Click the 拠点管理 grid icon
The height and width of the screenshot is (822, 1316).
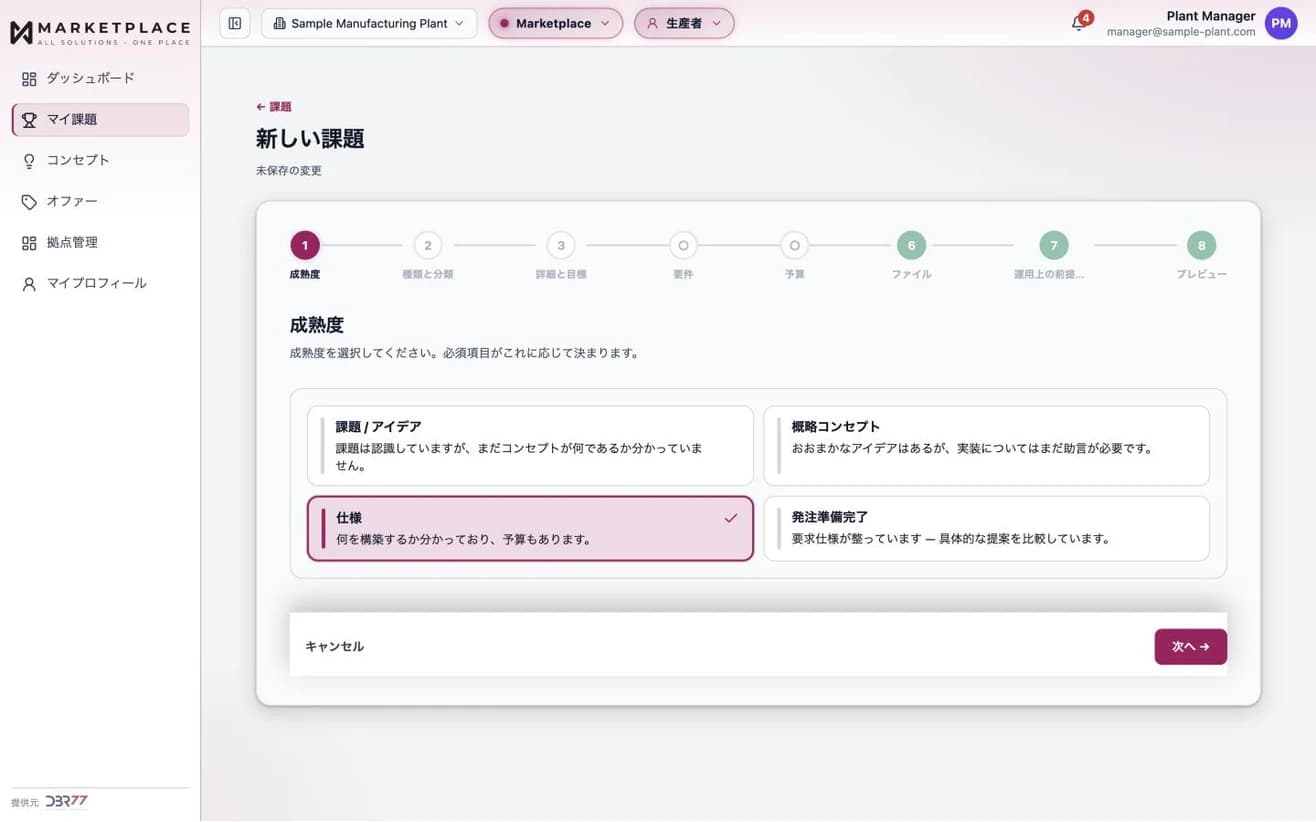29,242
